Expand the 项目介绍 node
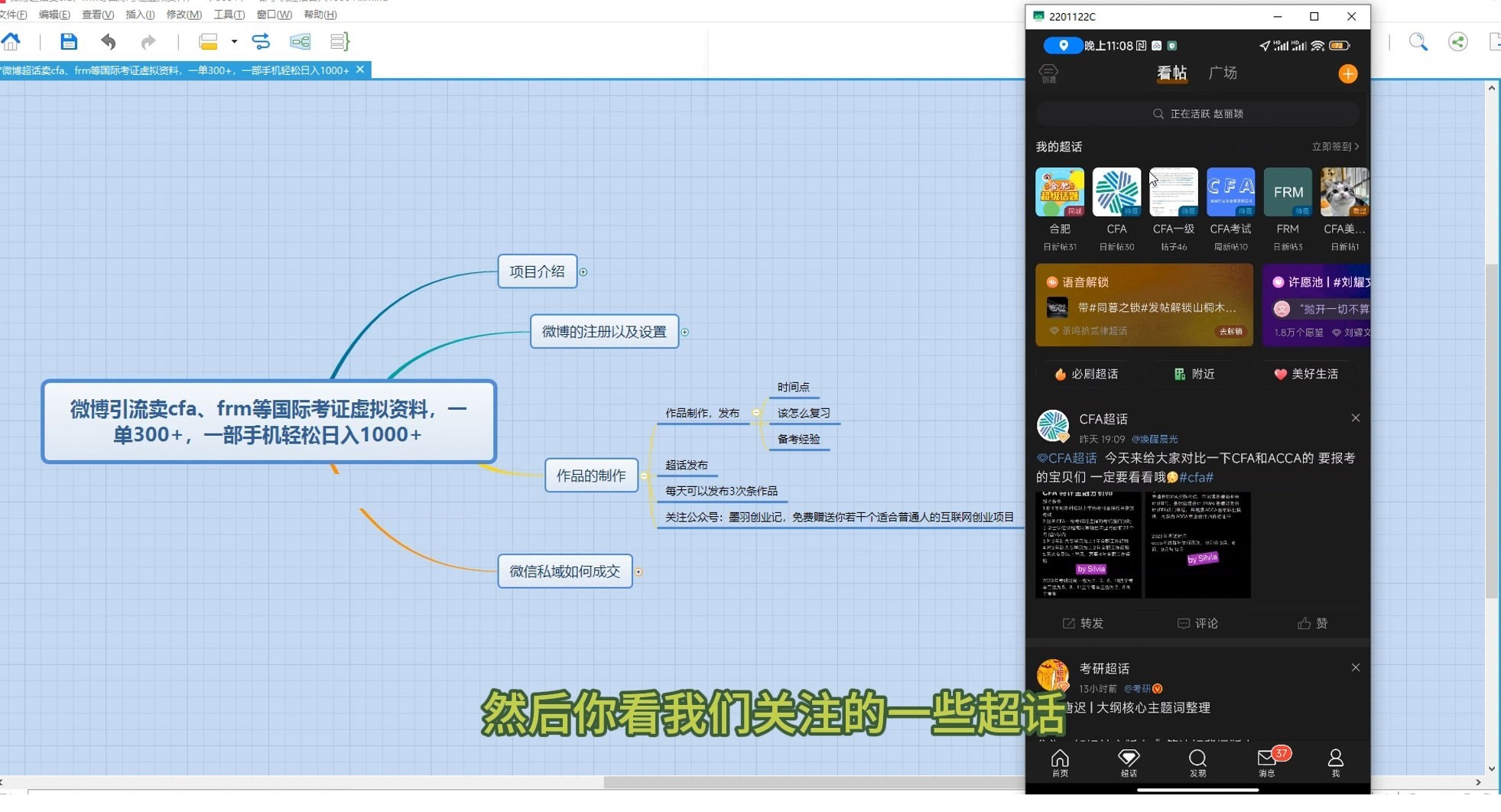This screenshot has height=812, width=1501. pos(583,272)
